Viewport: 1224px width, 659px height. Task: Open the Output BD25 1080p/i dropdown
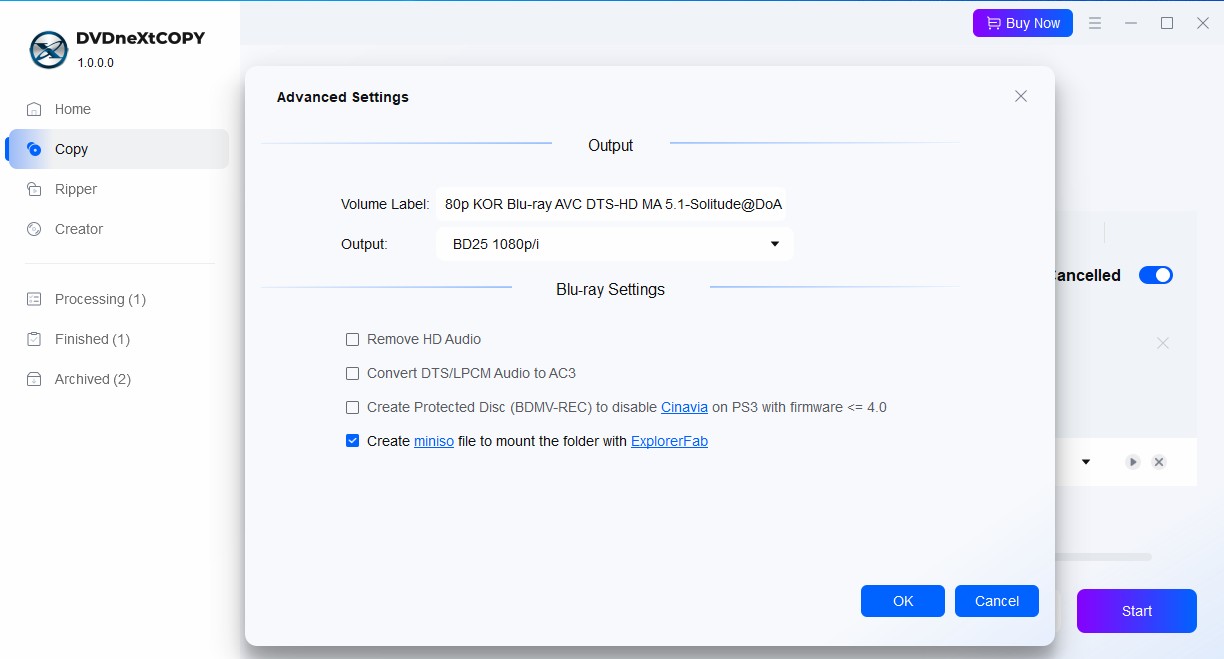tap(614, 244)
